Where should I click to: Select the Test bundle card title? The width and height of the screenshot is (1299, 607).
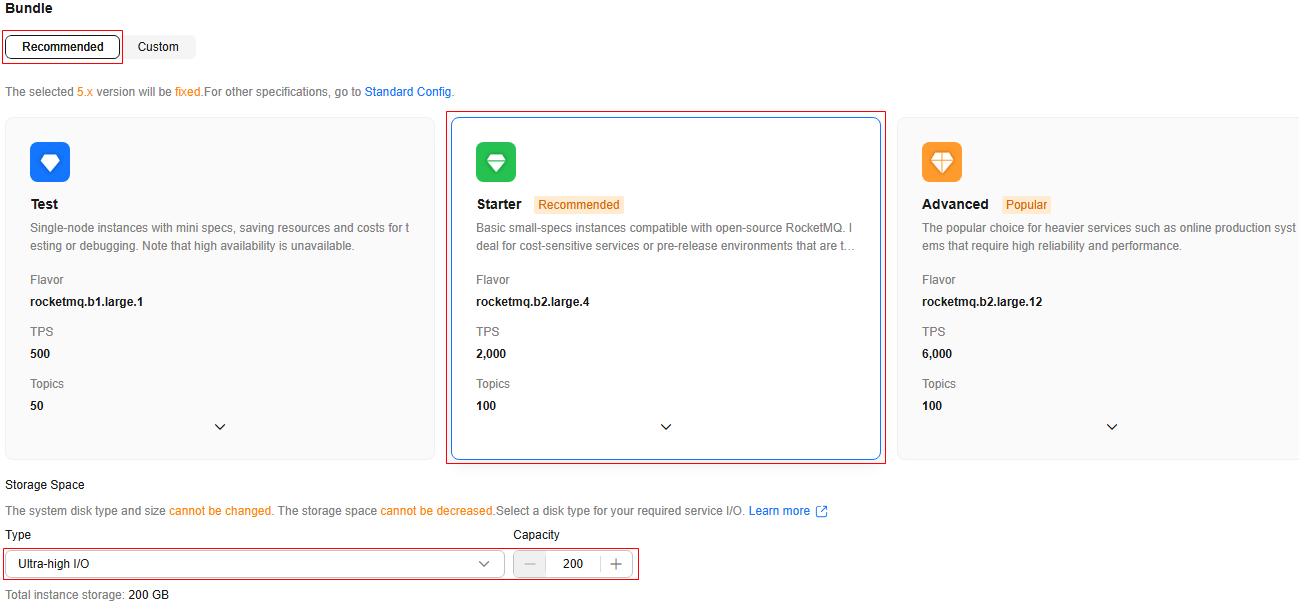(x=45, y=204)
